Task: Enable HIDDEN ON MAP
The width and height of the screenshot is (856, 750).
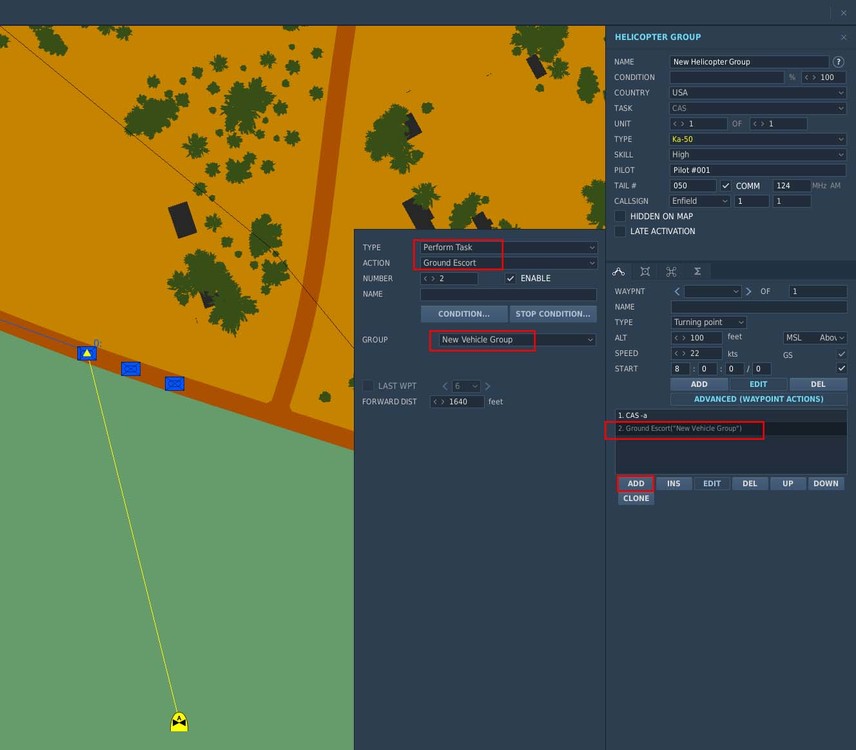Action: (620, 216)
